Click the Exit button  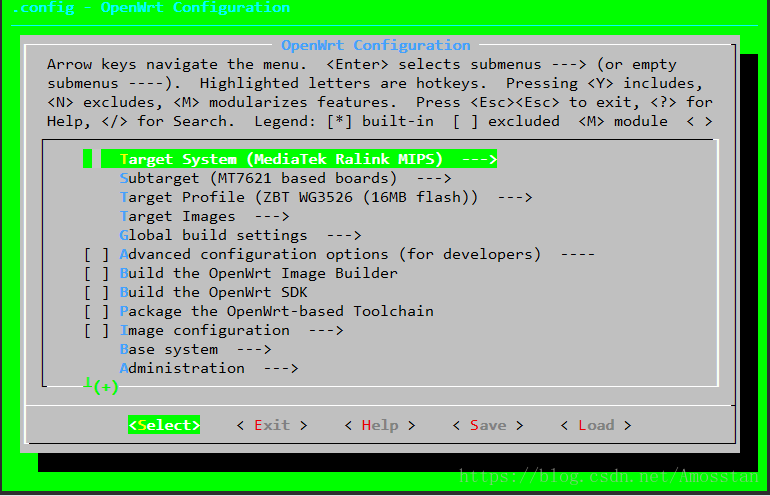click(272, 425)
